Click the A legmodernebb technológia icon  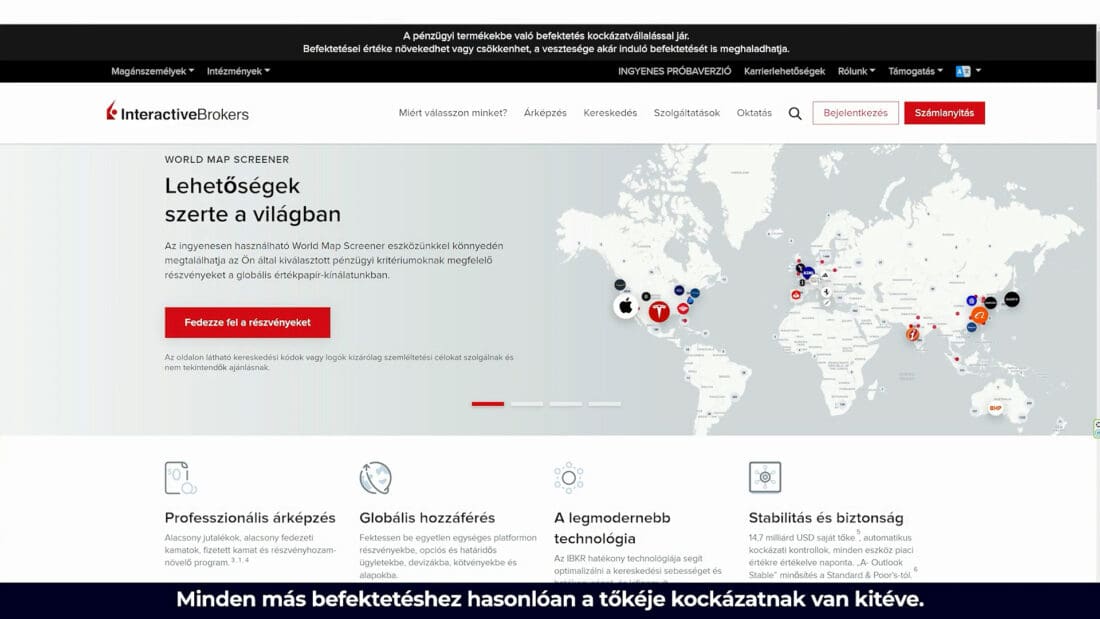569,478
